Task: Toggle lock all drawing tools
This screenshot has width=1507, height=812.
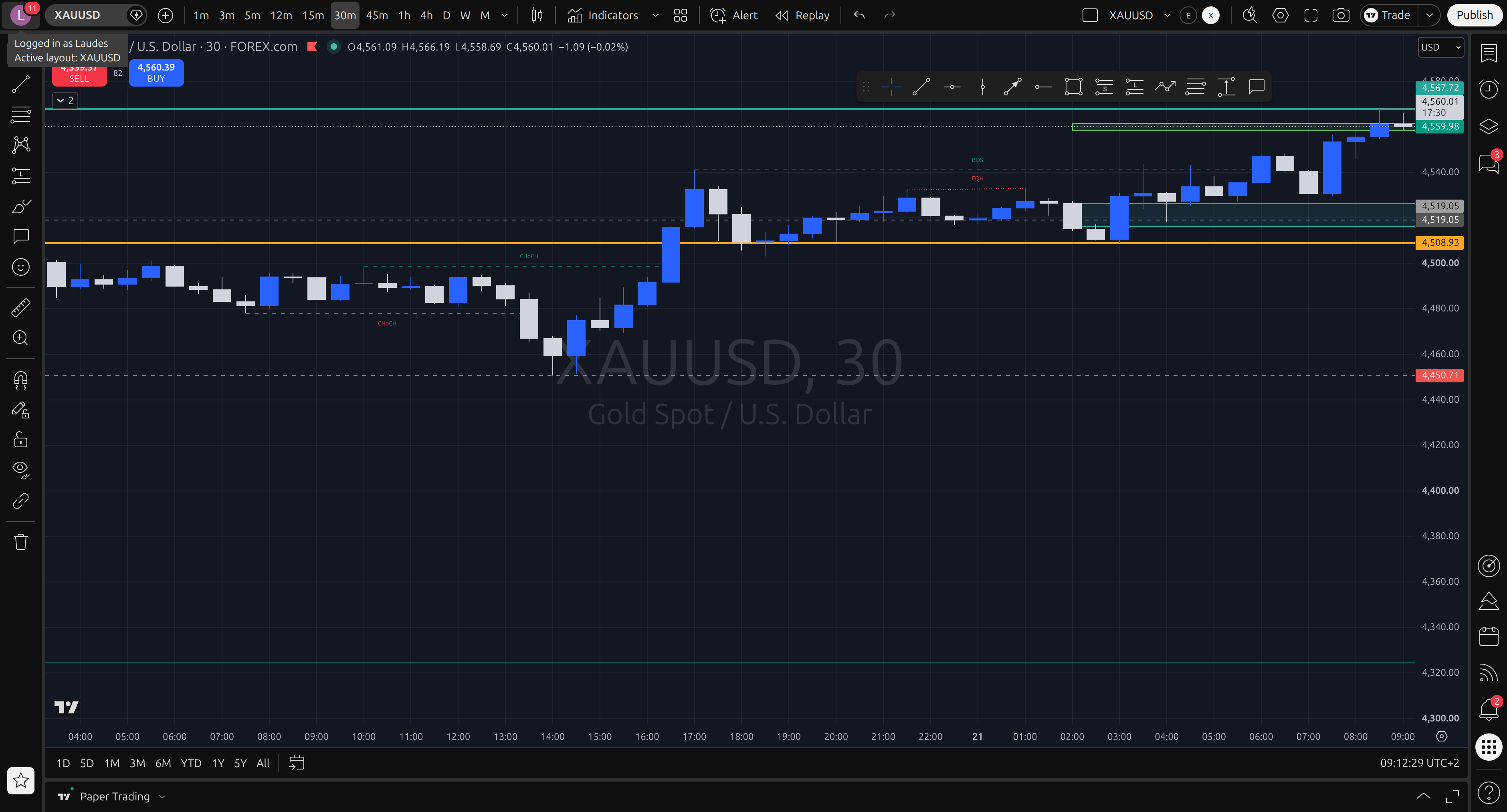Action: coord(21,439)
